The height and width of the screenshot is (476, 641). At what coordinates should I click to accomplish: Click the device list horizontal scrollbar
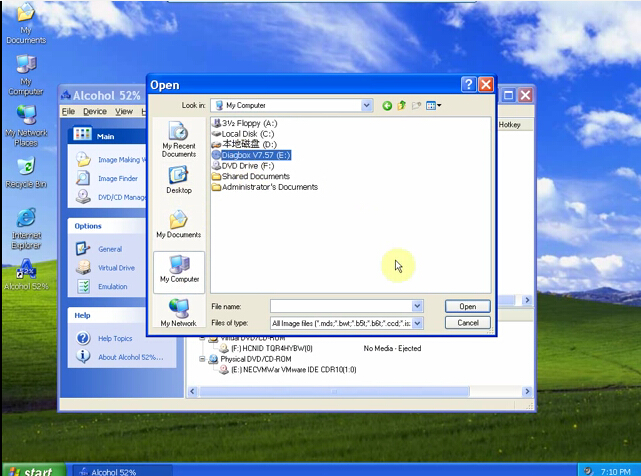coord(334,392)
